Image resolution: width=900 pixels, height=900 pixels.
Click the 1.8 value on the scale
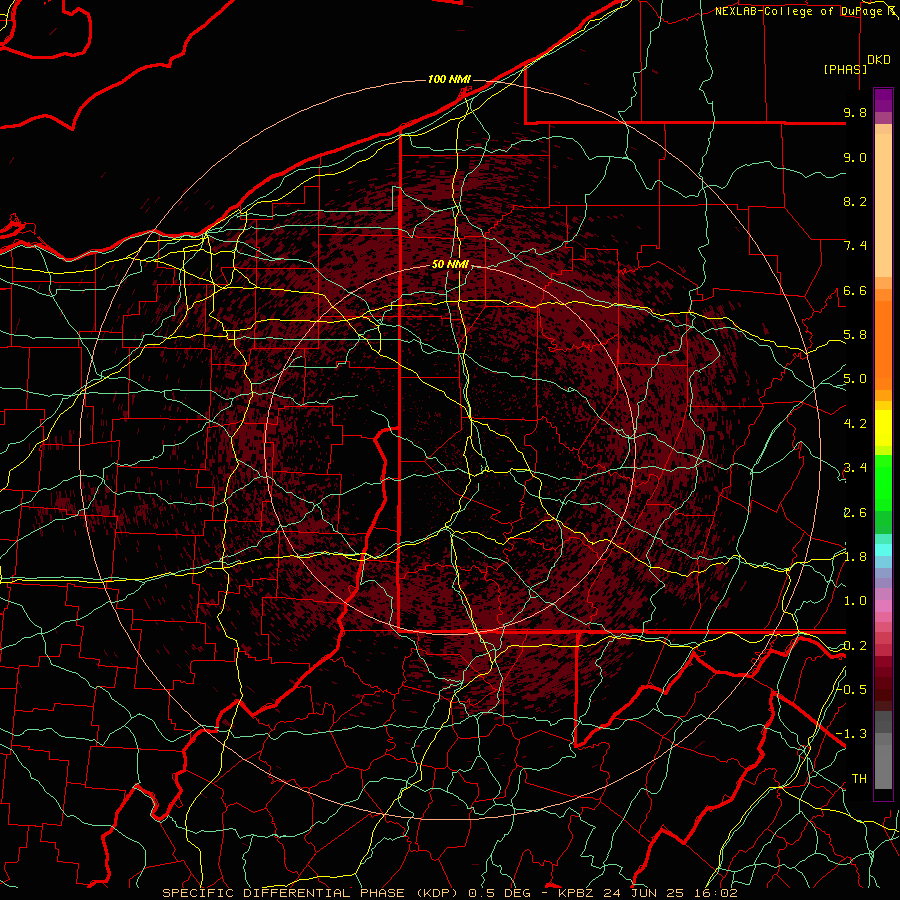(x=855, y=557)
